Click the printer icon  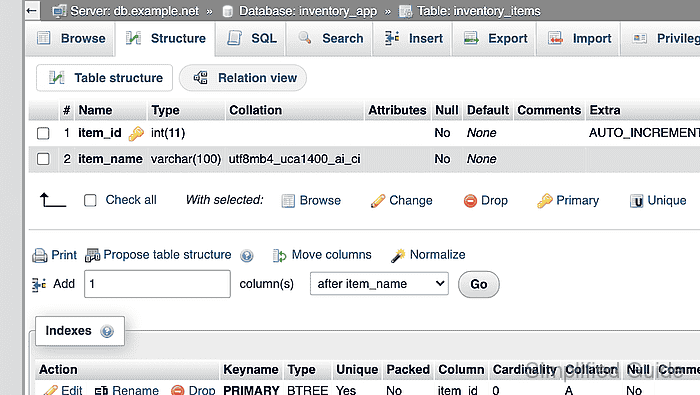point(40,255)
